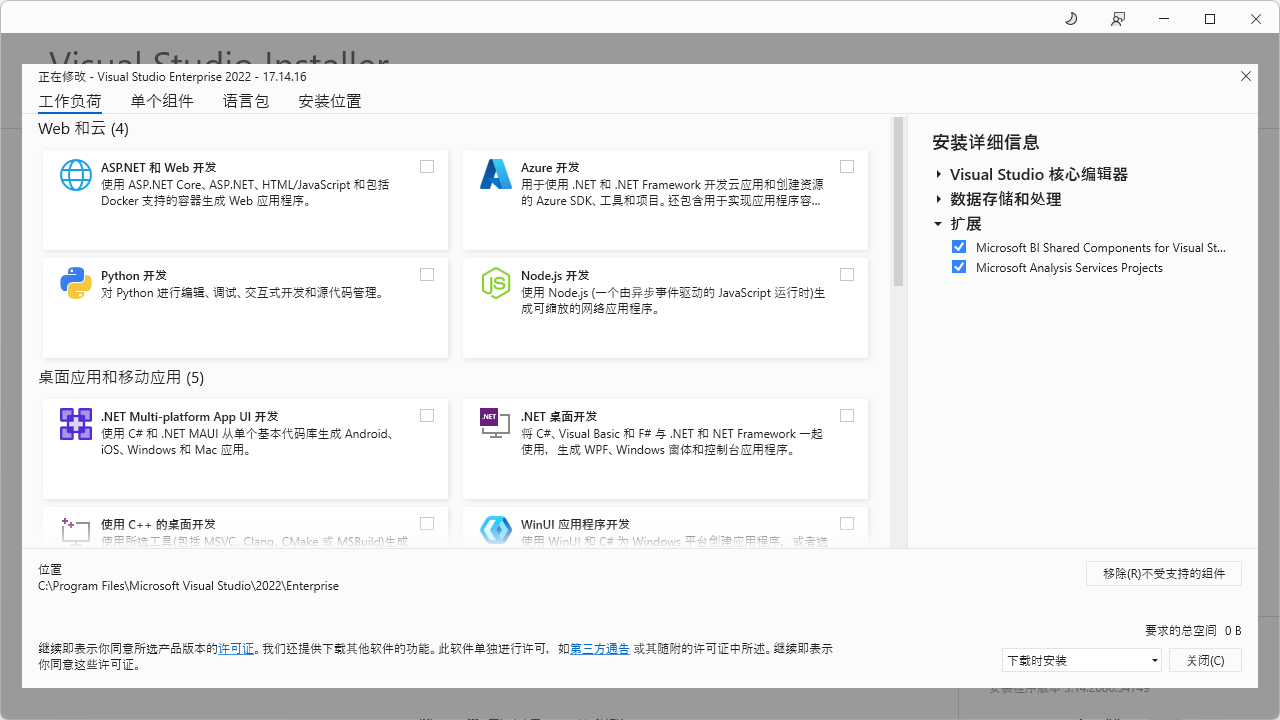Check the ASP.NET 和 Web 开发 workload
This screenshot has width=1280, height=720.
(427, 167)
